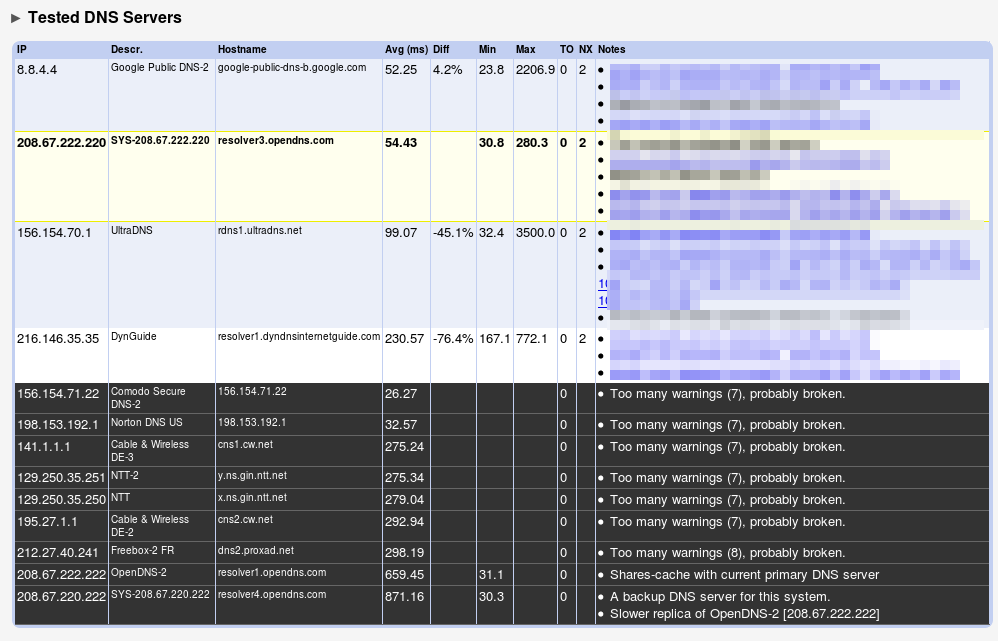Click the Hostname column header
The height and width of the screenshot is (641, 998).
pyautogui.click(x=242, y=49)
